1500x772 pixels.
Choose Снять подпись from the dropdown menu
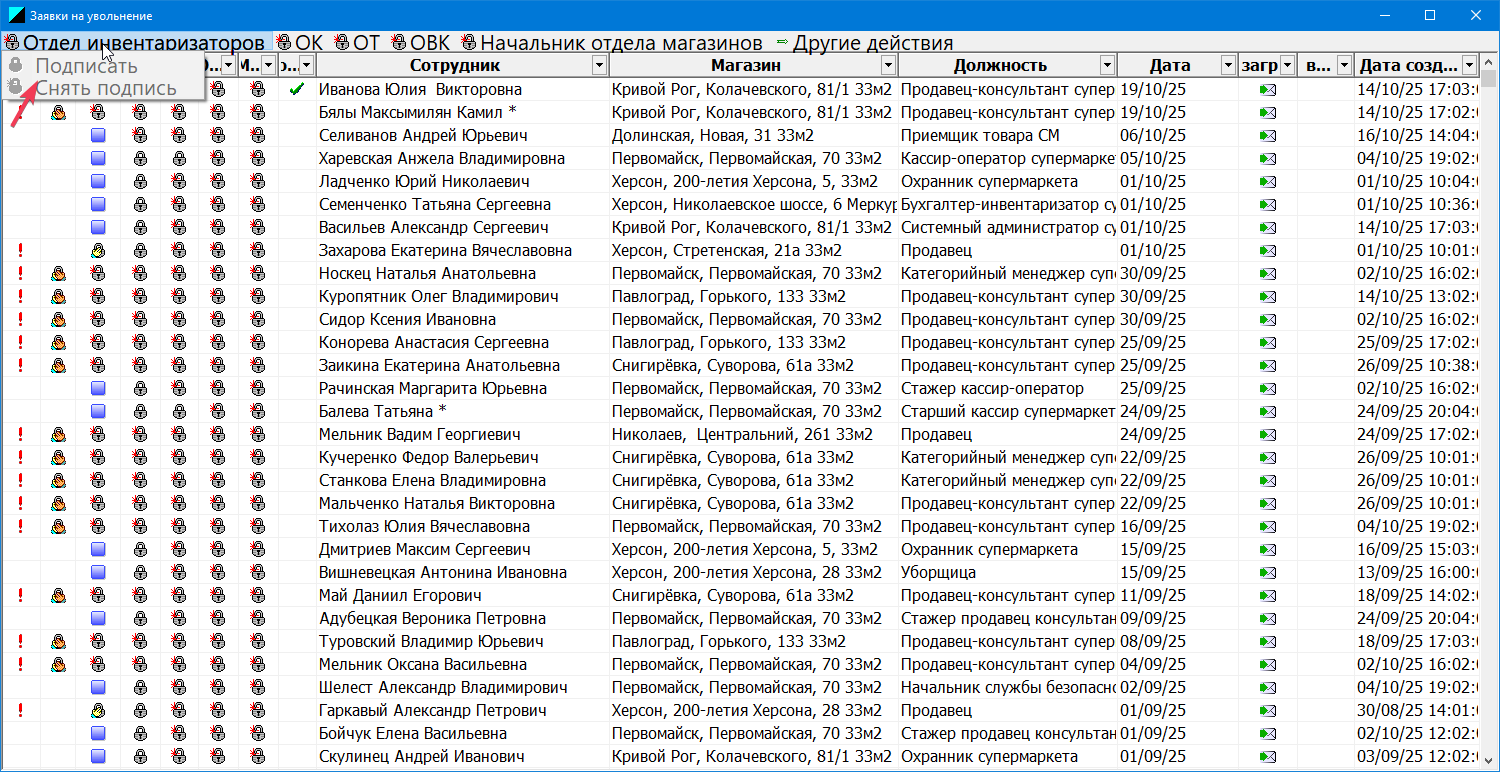pos(105,88)
